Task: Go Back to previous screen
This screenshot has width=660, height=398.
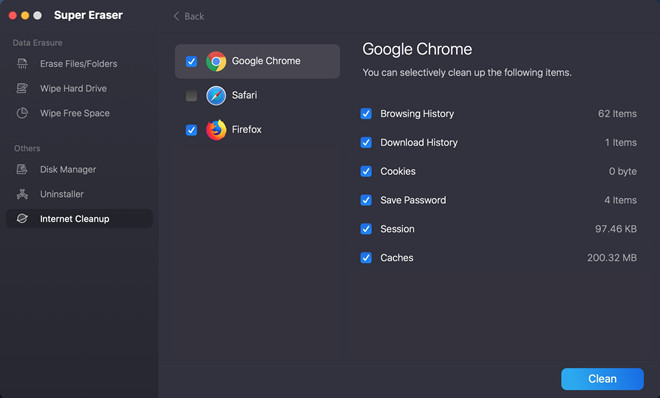Action: click(189, 16)
